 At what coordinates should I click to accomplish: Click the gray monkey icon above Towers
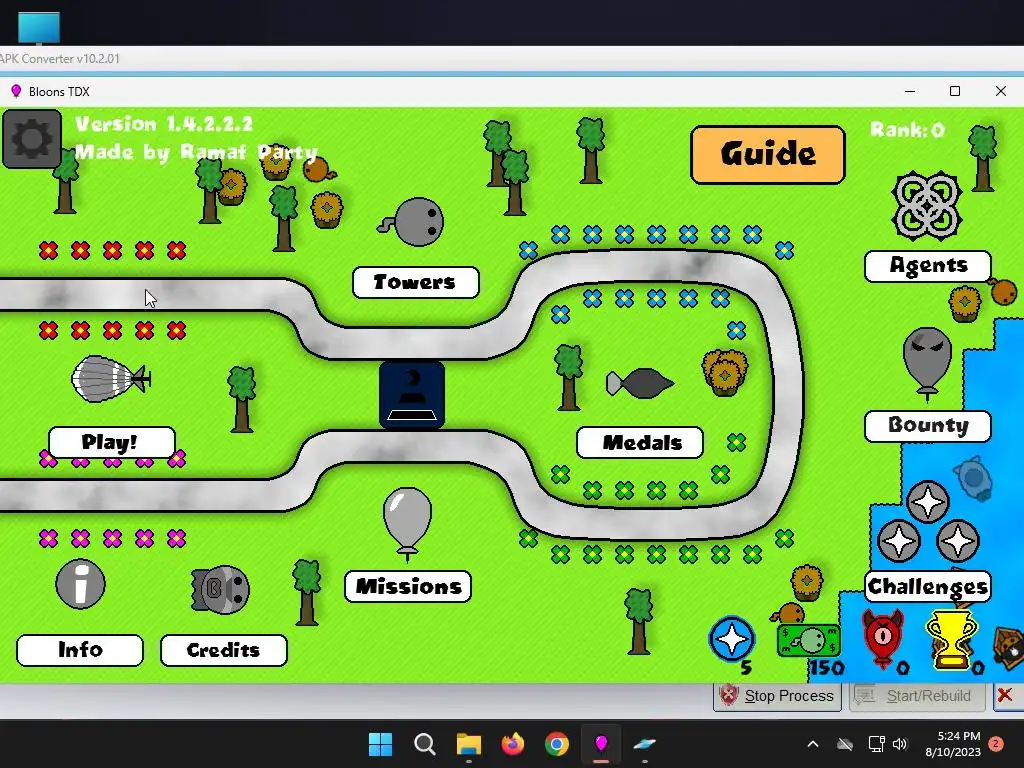[413, 222]
